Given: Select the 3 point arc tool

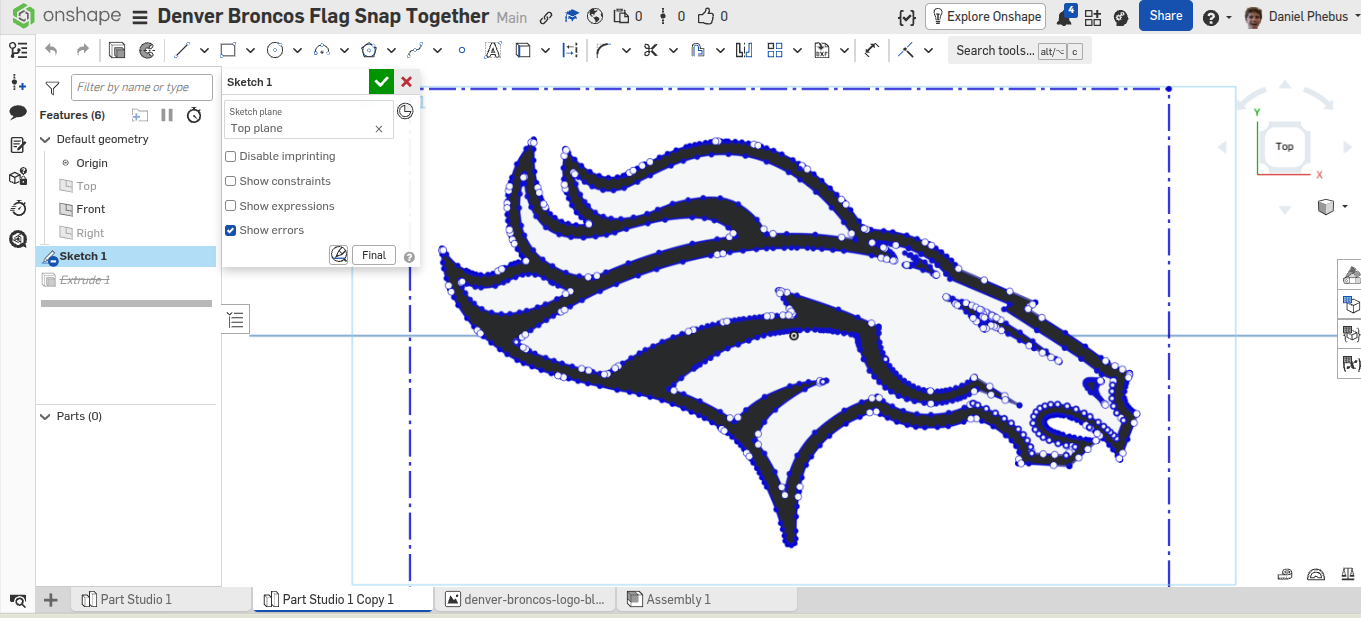Looking at the screenshot, I should tap(322, 50).
